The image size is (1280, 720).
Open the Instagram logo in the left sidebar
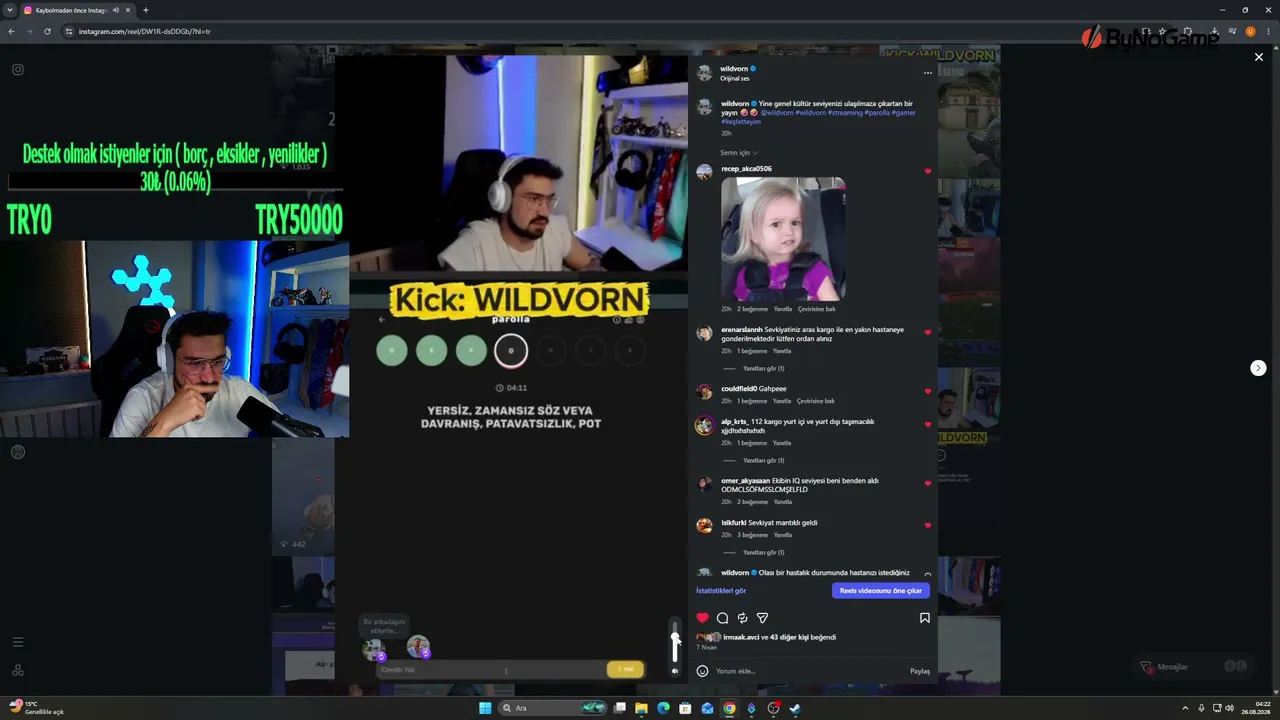[18, 70]
